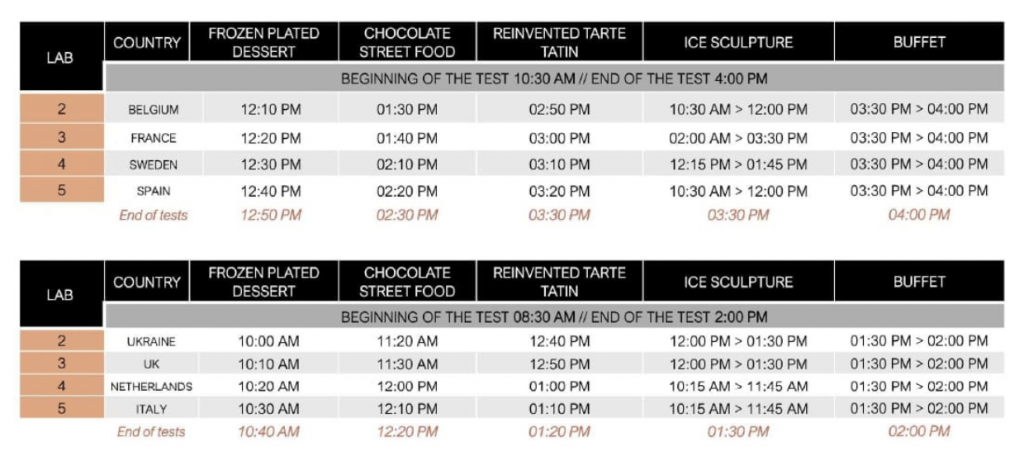Click the banner stating test begins 10:30 AM
The height and width of the screenshot is (461, 1024).
pos(554,79)
